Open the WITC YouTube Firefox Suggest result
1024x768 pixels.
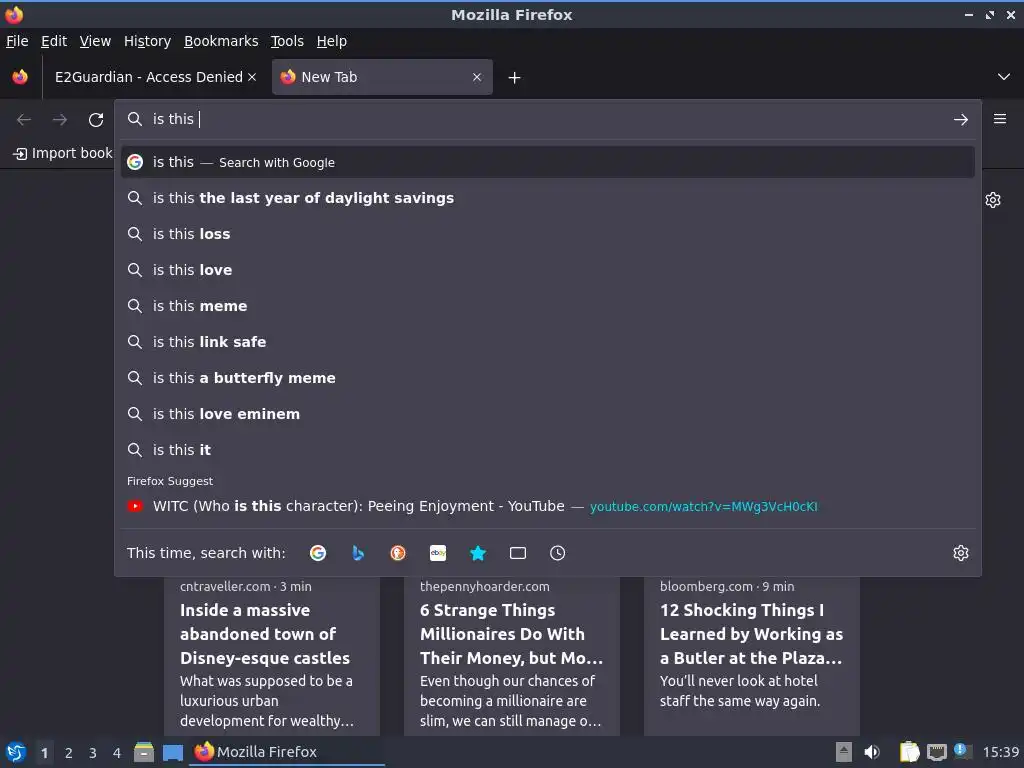click(548, 506)
